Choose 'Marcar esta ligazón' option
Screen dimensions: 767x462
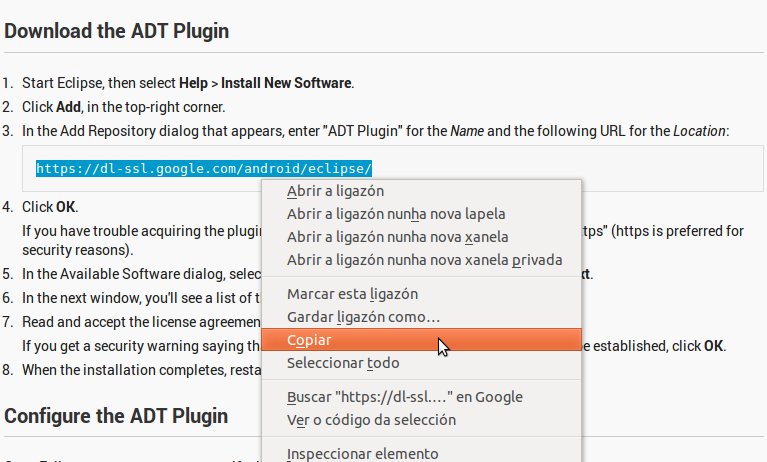[422, 294]
